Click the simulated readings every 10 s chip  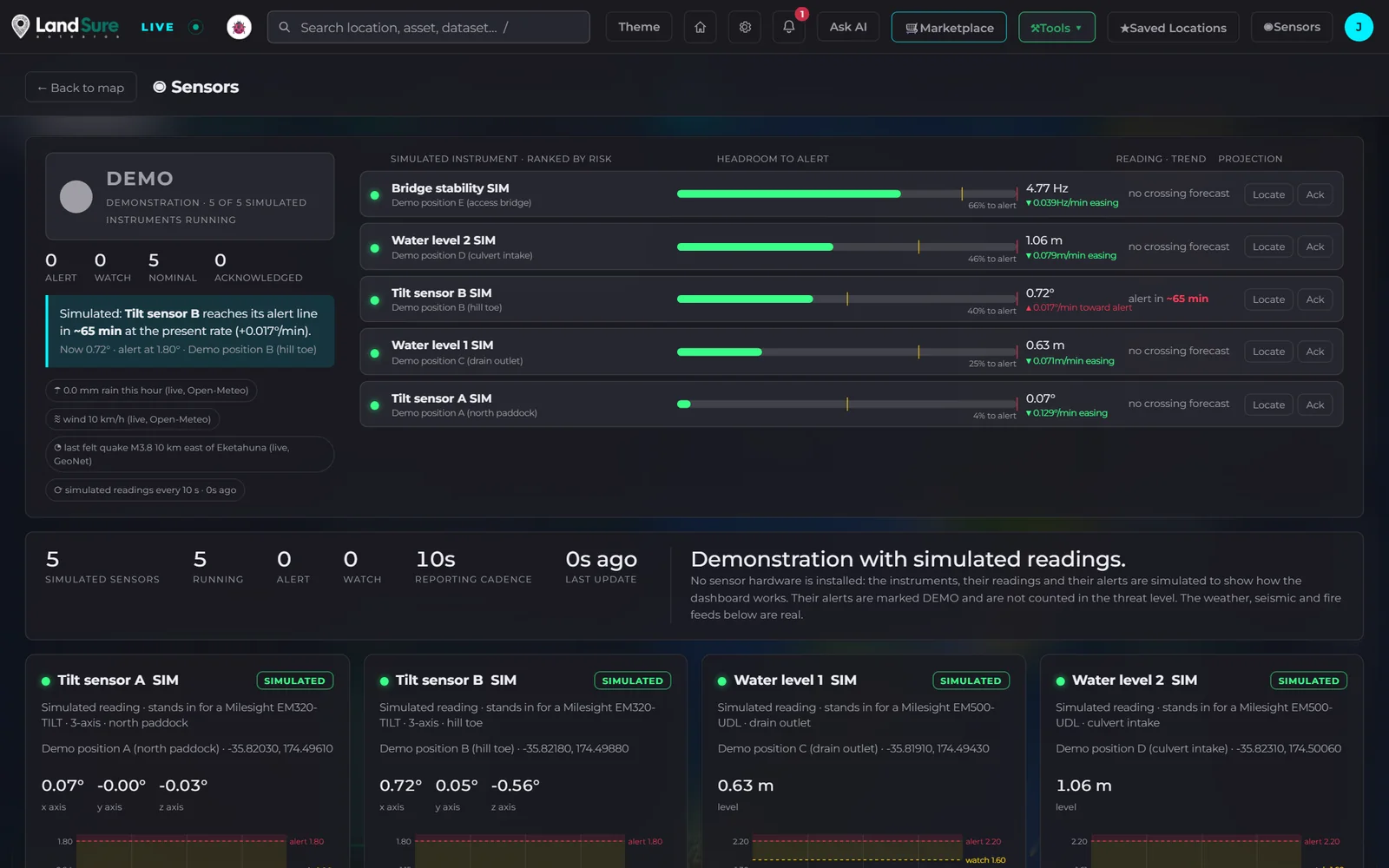(145, 490)
